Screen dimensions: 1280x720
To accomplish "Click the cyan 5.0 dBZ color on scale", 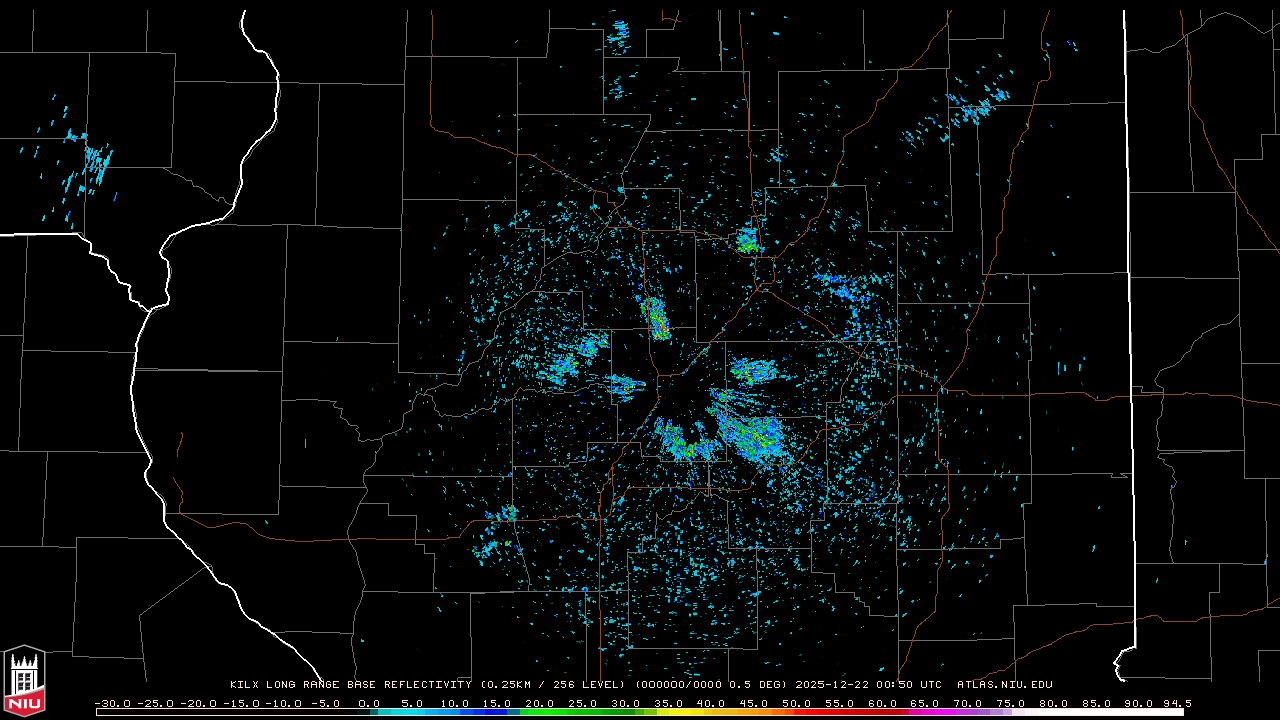I will (412, 712).
